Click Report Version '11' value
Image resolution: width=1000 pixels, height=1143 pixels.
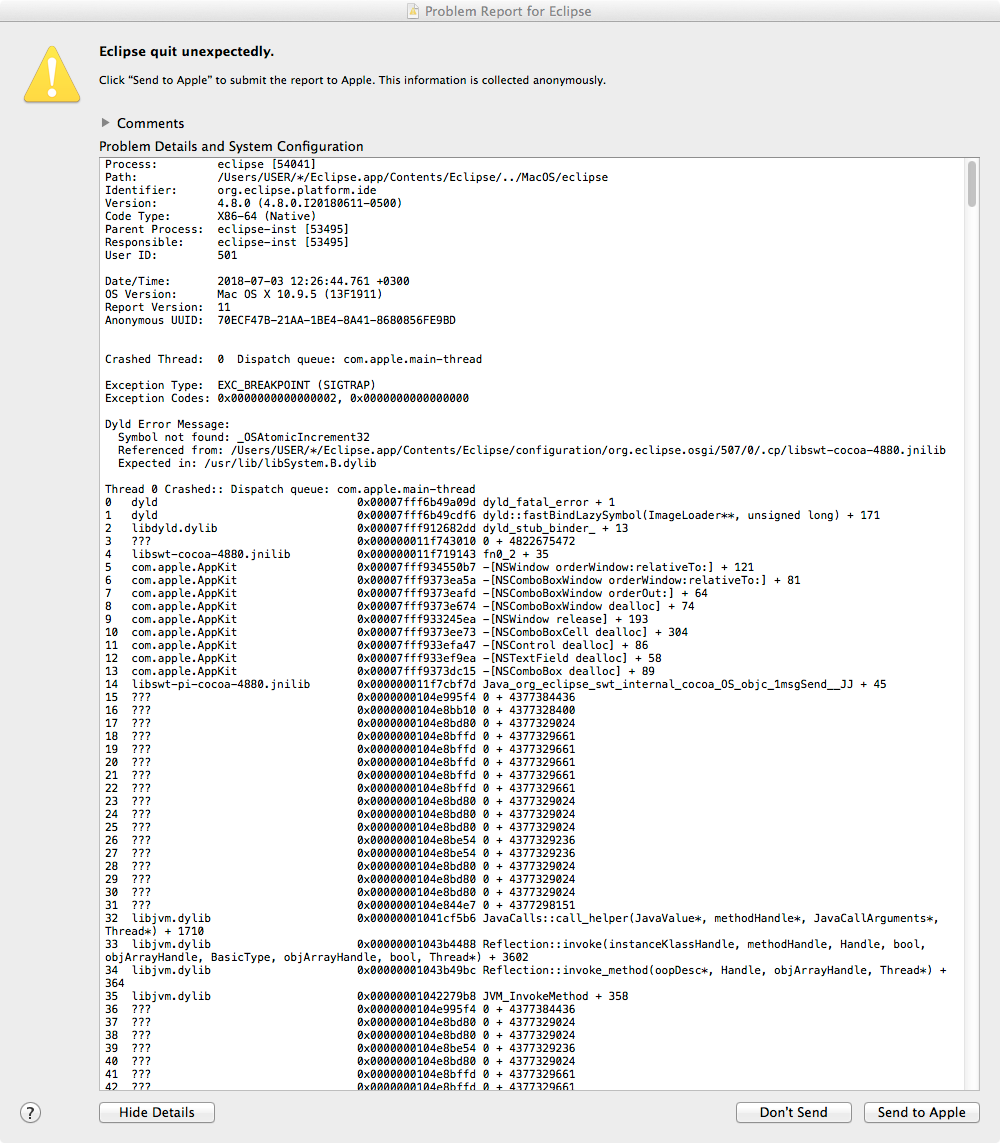[x=224, y=308]
